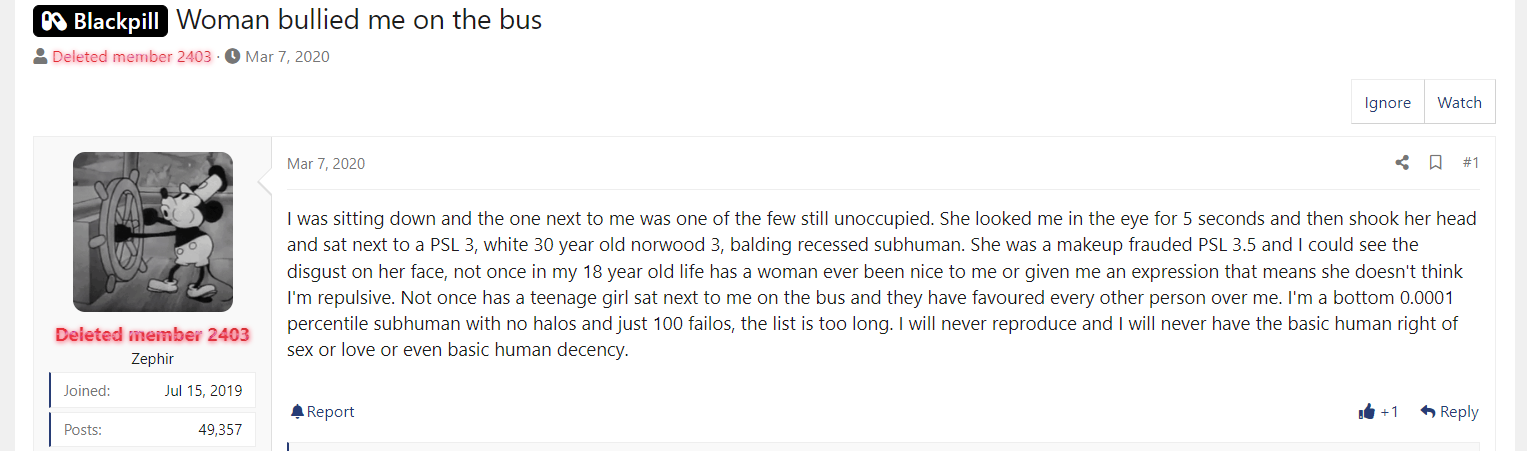The width and height of the screenshot is (1527, 451).
Task: Click the clock icon beside thread date
Action: point(233,57)
